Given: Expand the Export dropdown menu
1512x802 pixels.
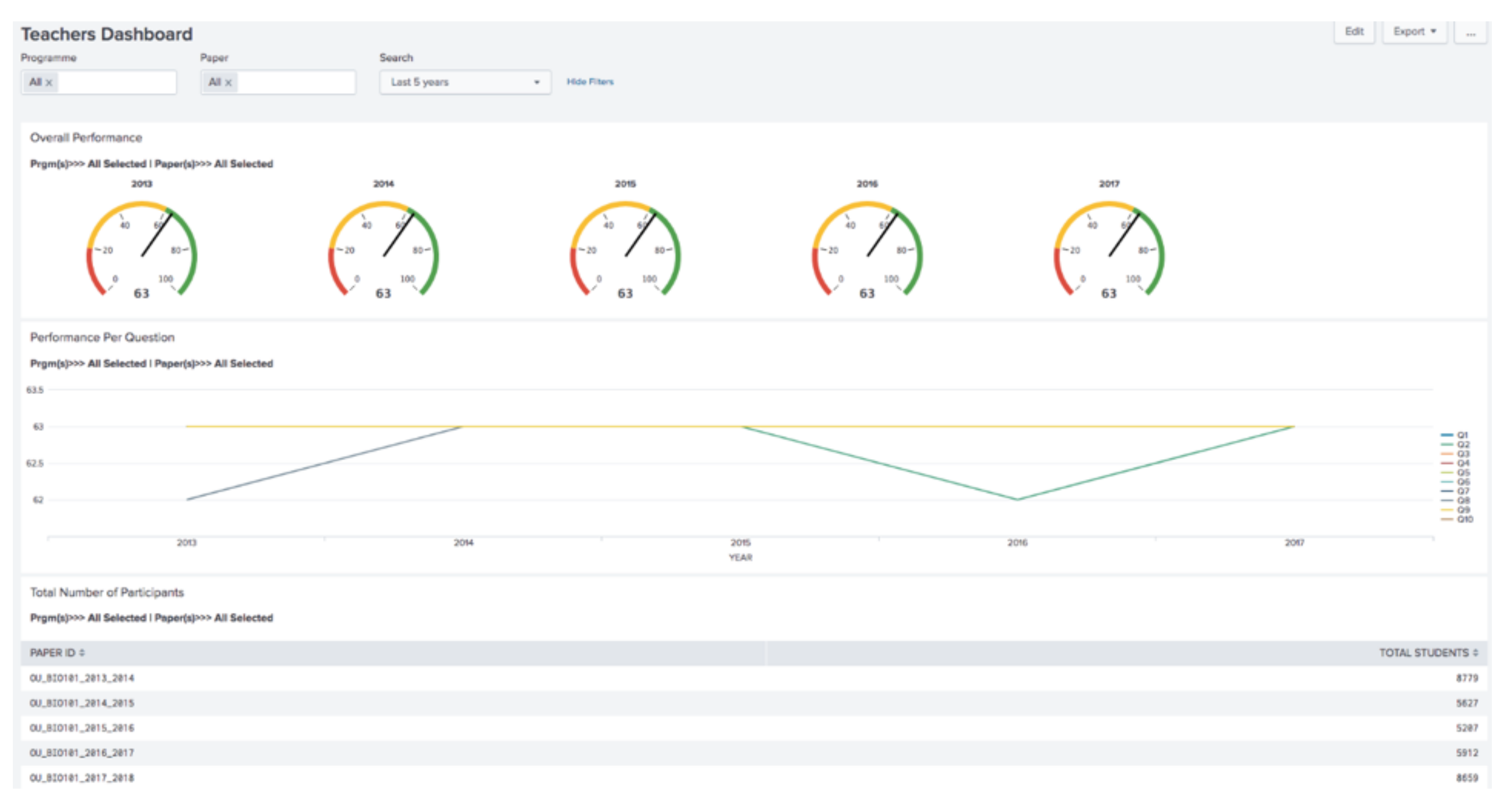Looking at the screenshot, I should pyautogui.click(x=1414, y=32).
